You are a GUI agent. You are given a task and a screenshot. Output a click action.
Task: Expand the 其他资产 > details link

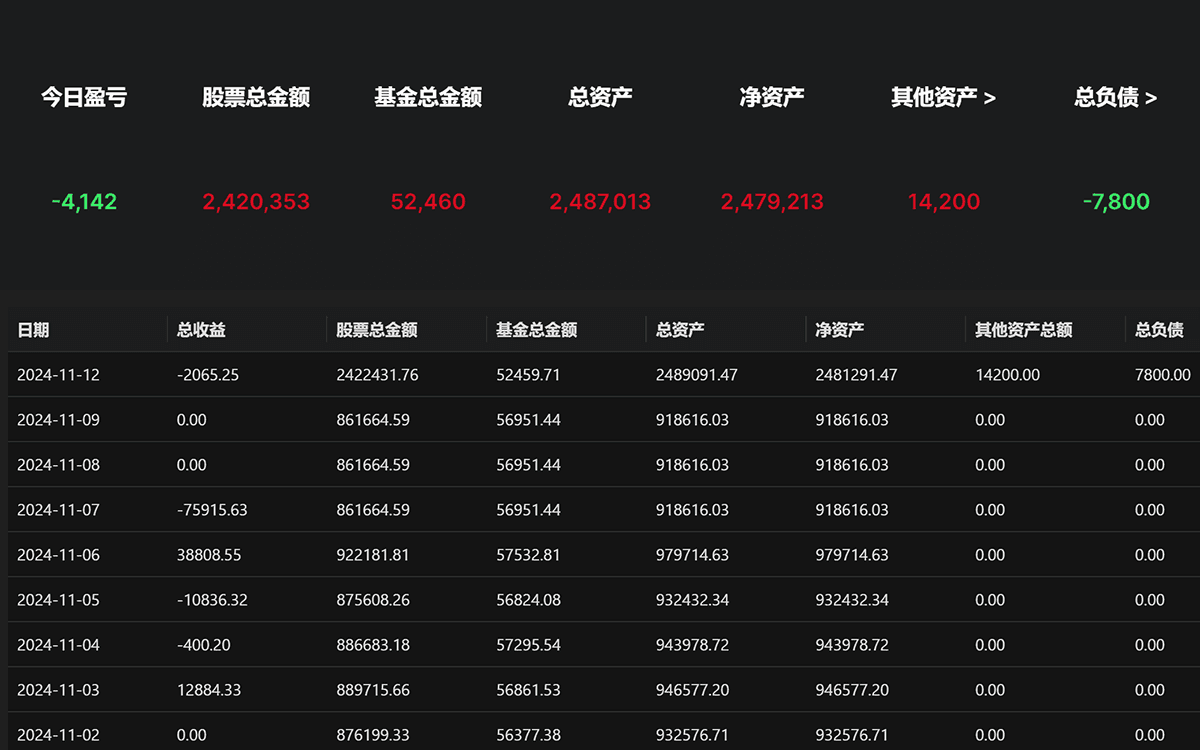(x=943, y=97)
